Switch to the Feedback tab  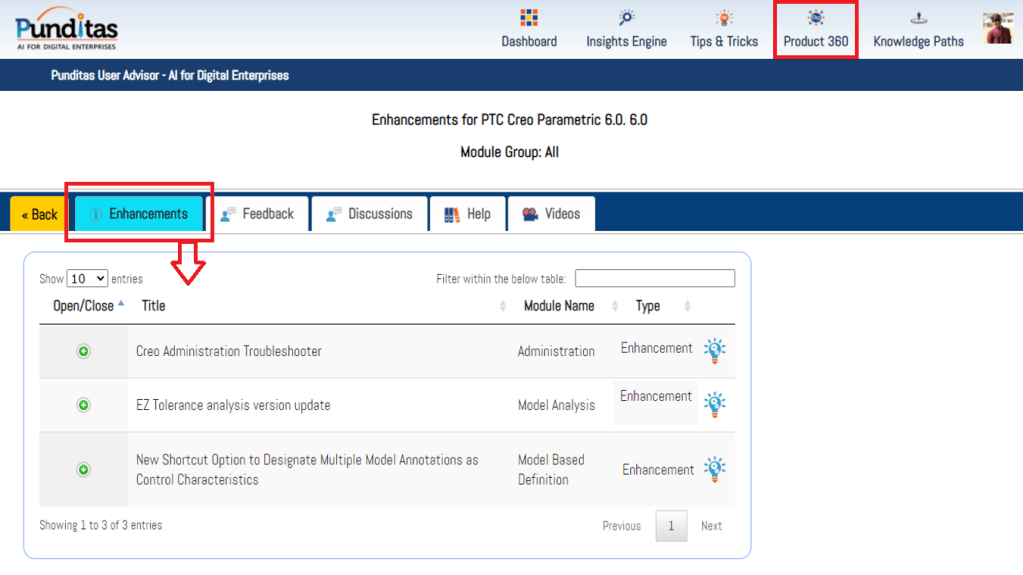pyautogui.click(x=257, y=214)
